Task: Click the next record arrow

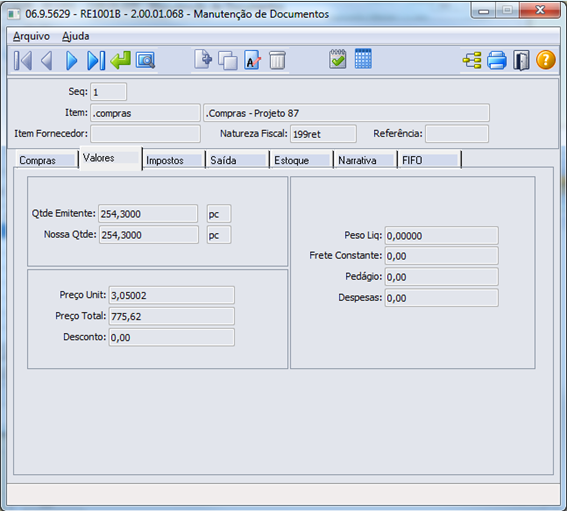Action: coord(72,60)
